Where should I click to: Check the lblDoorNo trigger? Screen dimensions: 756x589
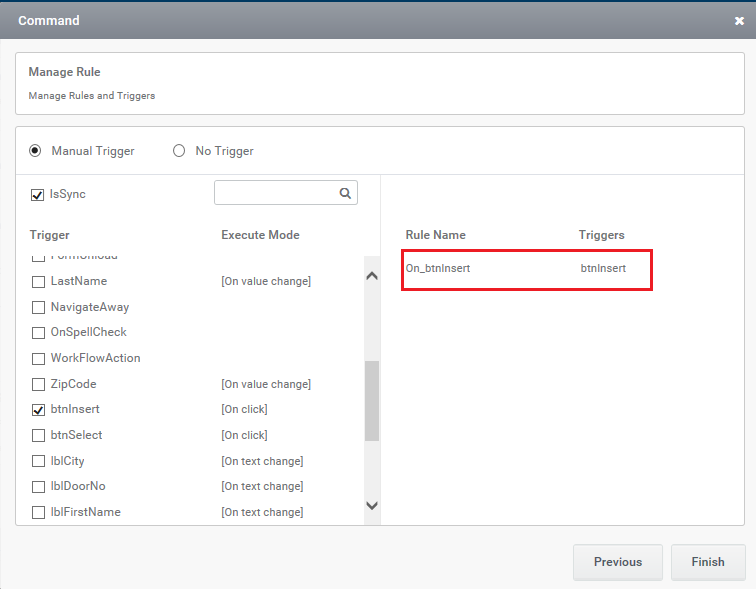[39, 487]
